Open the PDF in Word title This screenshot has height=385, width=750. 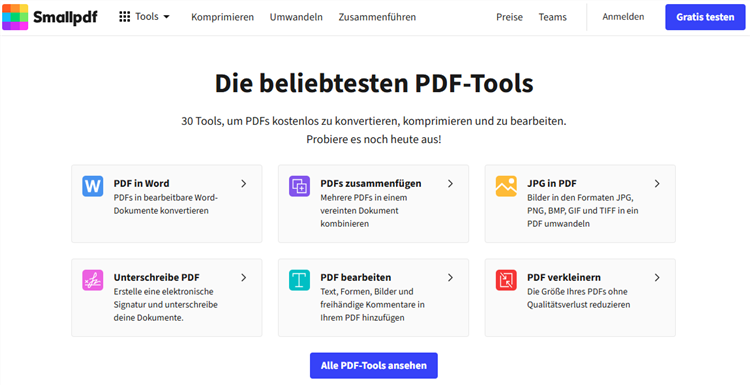point(141,184)
